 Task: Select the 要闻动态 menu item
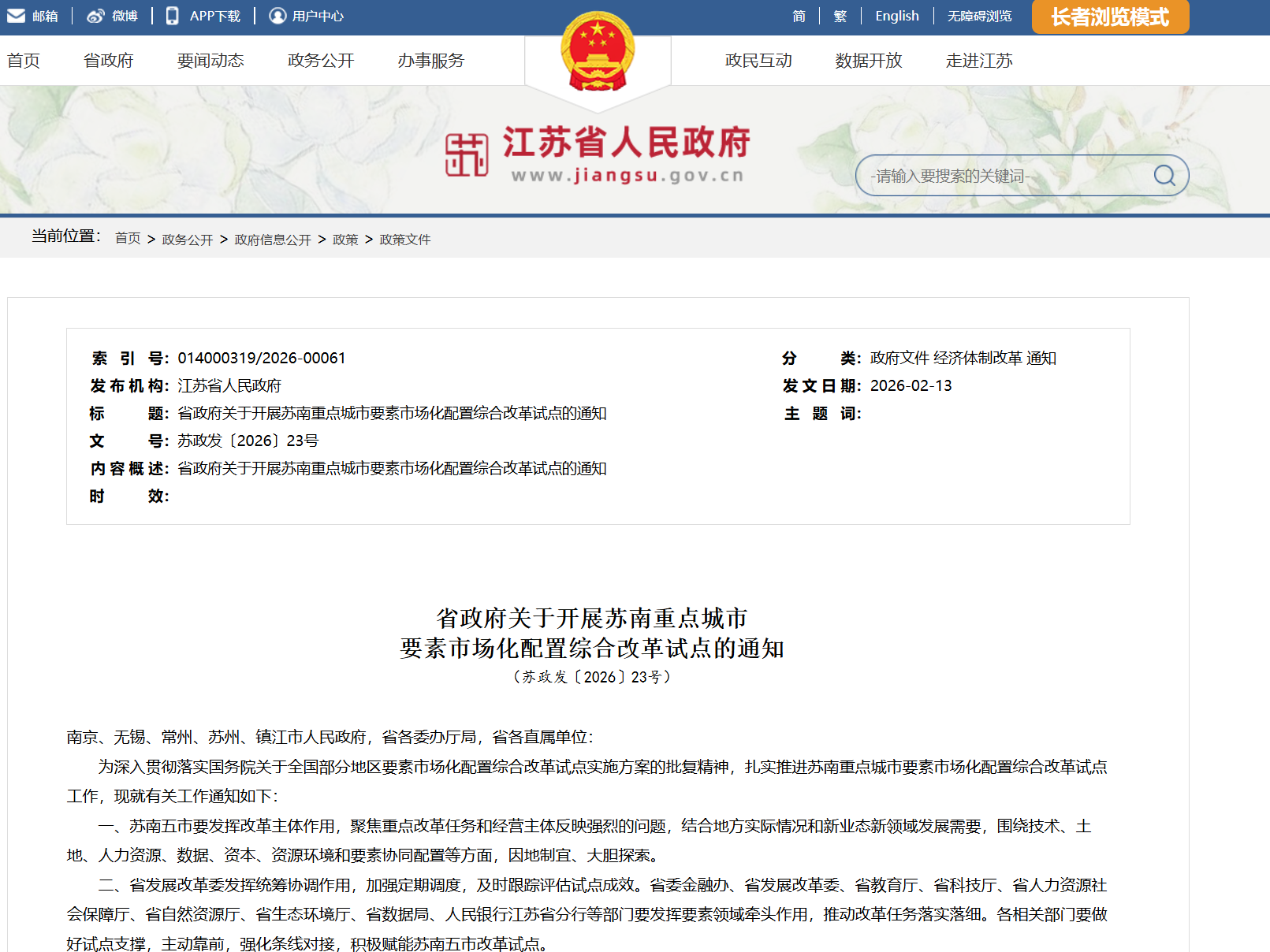pyautogui.click(x=210, y=61)
